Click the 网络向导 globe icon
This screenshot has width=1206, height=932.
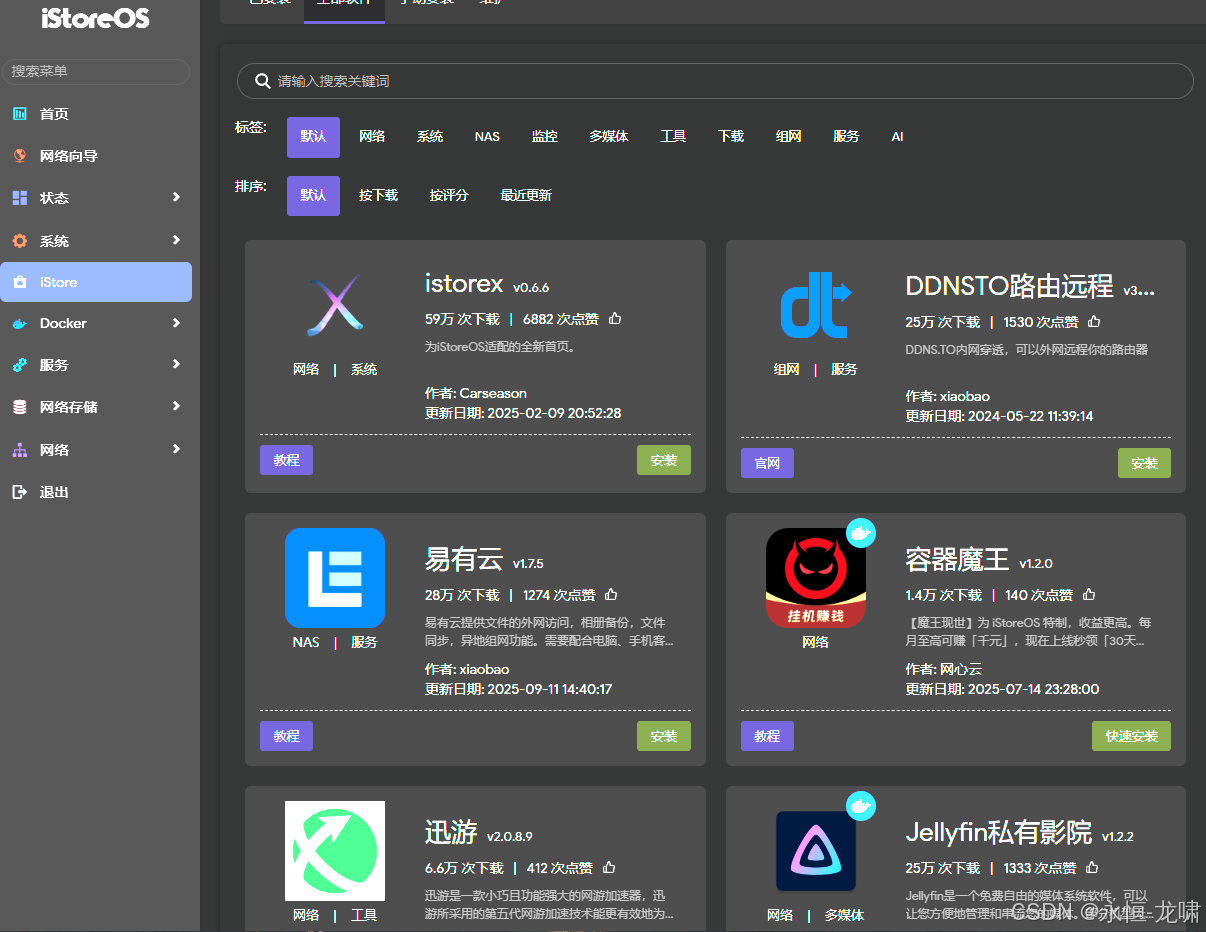pyautogui.click(x=20, y=156)
